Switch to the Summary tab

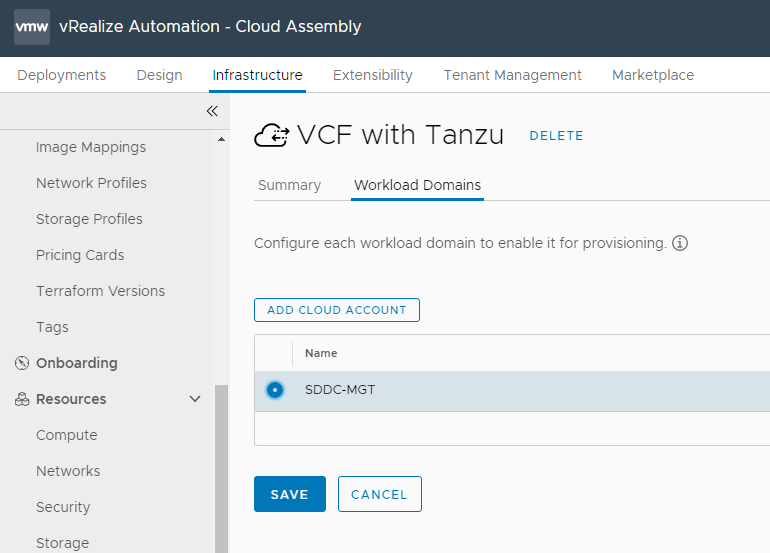click(289, 185)
